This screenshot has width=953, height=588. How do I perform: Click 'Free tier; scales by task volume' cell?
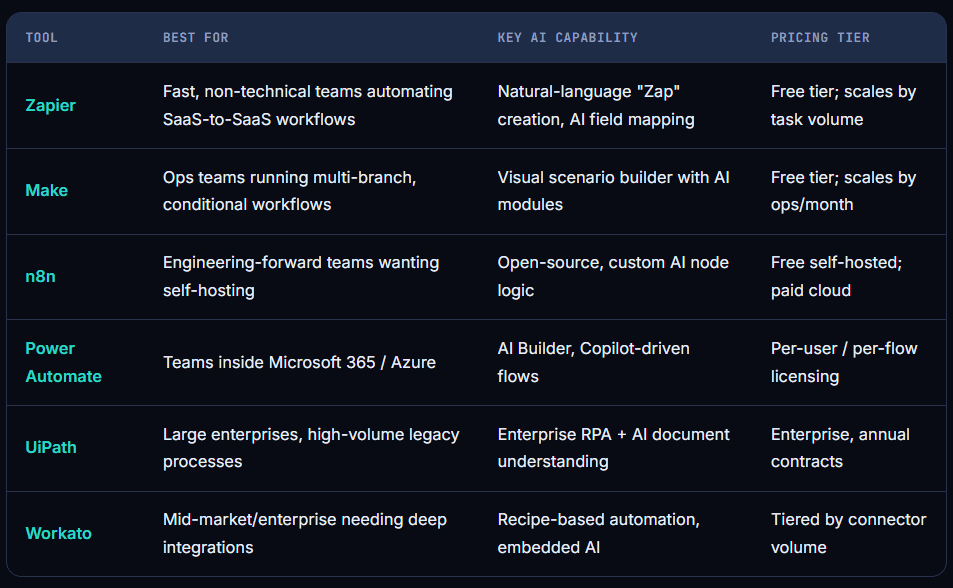(844, 105)
